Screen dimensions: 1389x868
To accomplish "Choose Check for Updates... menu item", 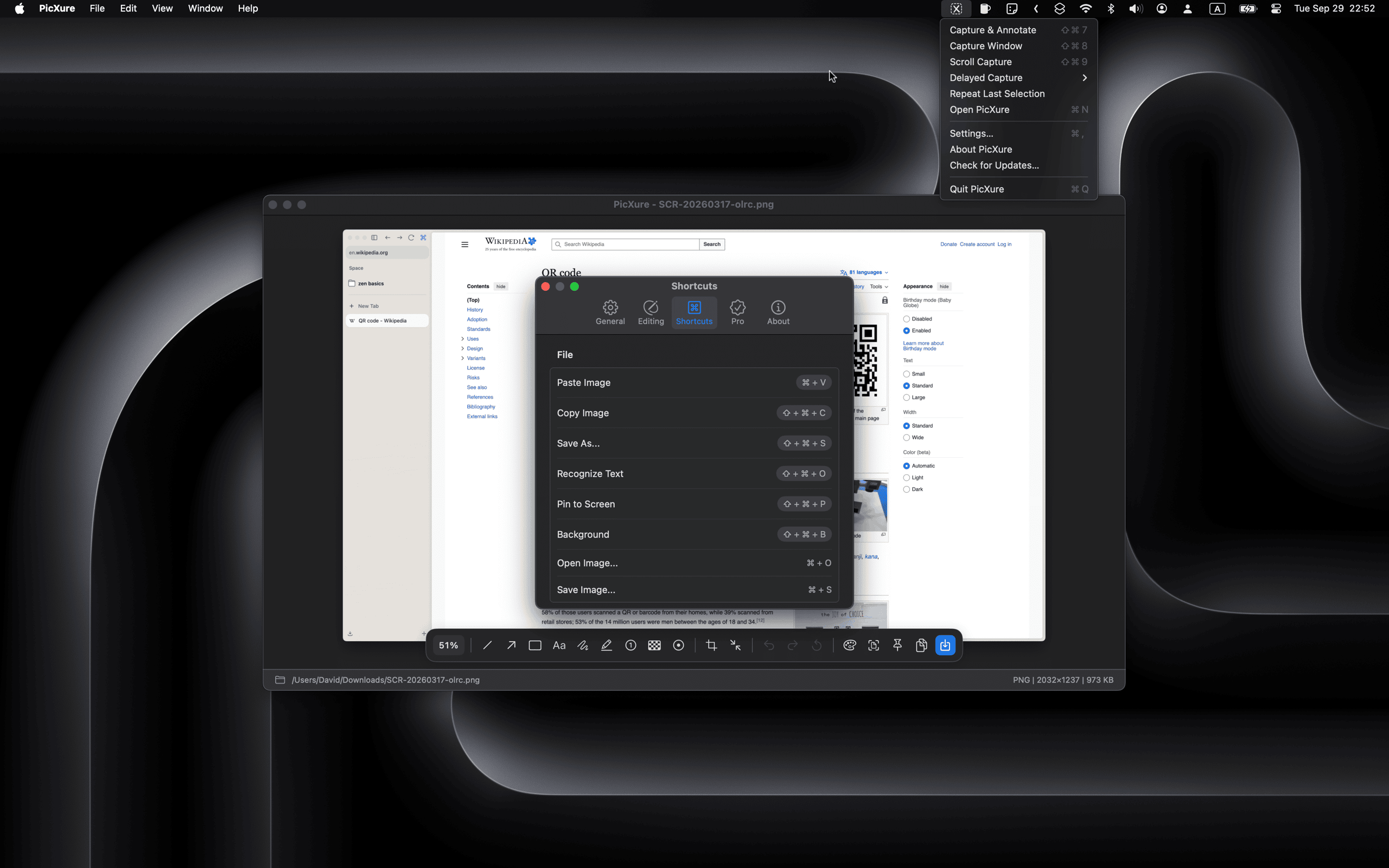I will click(1019, 165).
